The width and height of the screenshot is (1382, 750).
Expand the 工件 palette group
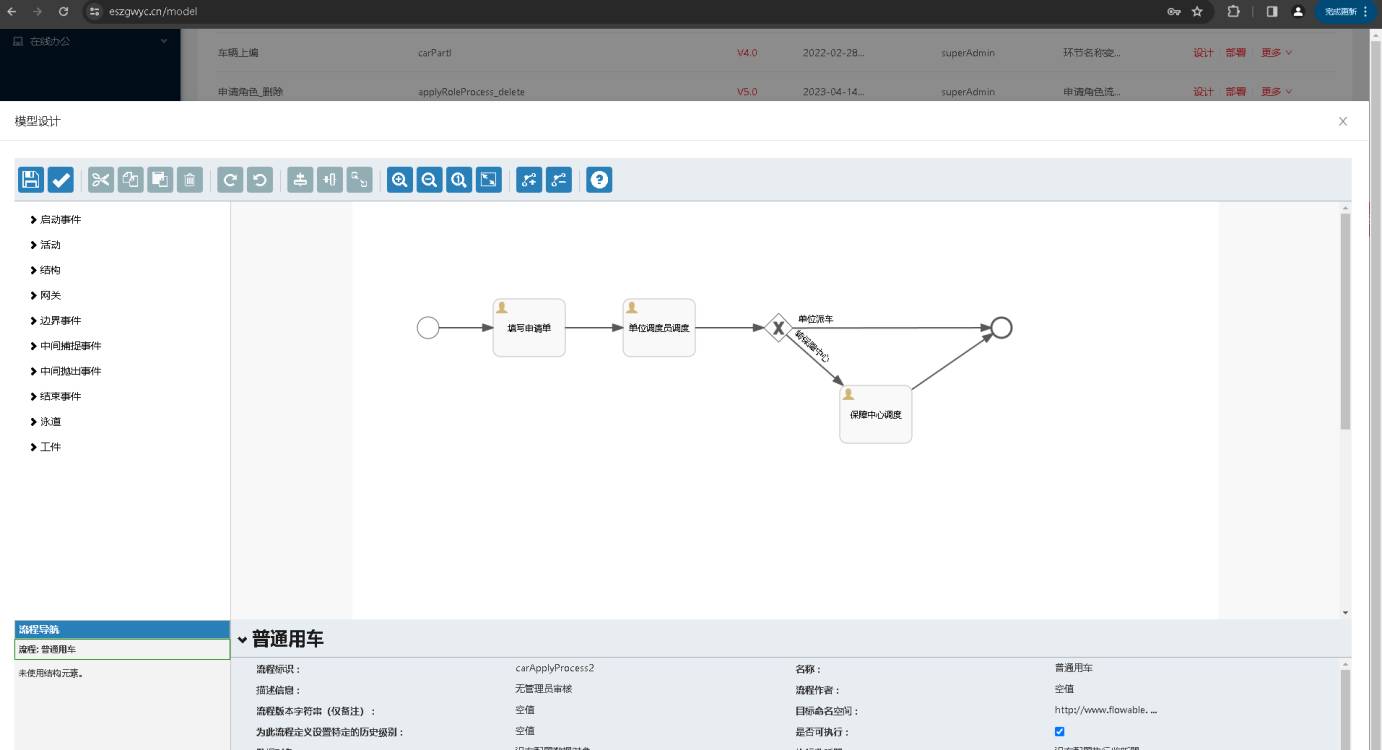coord(46,447)
